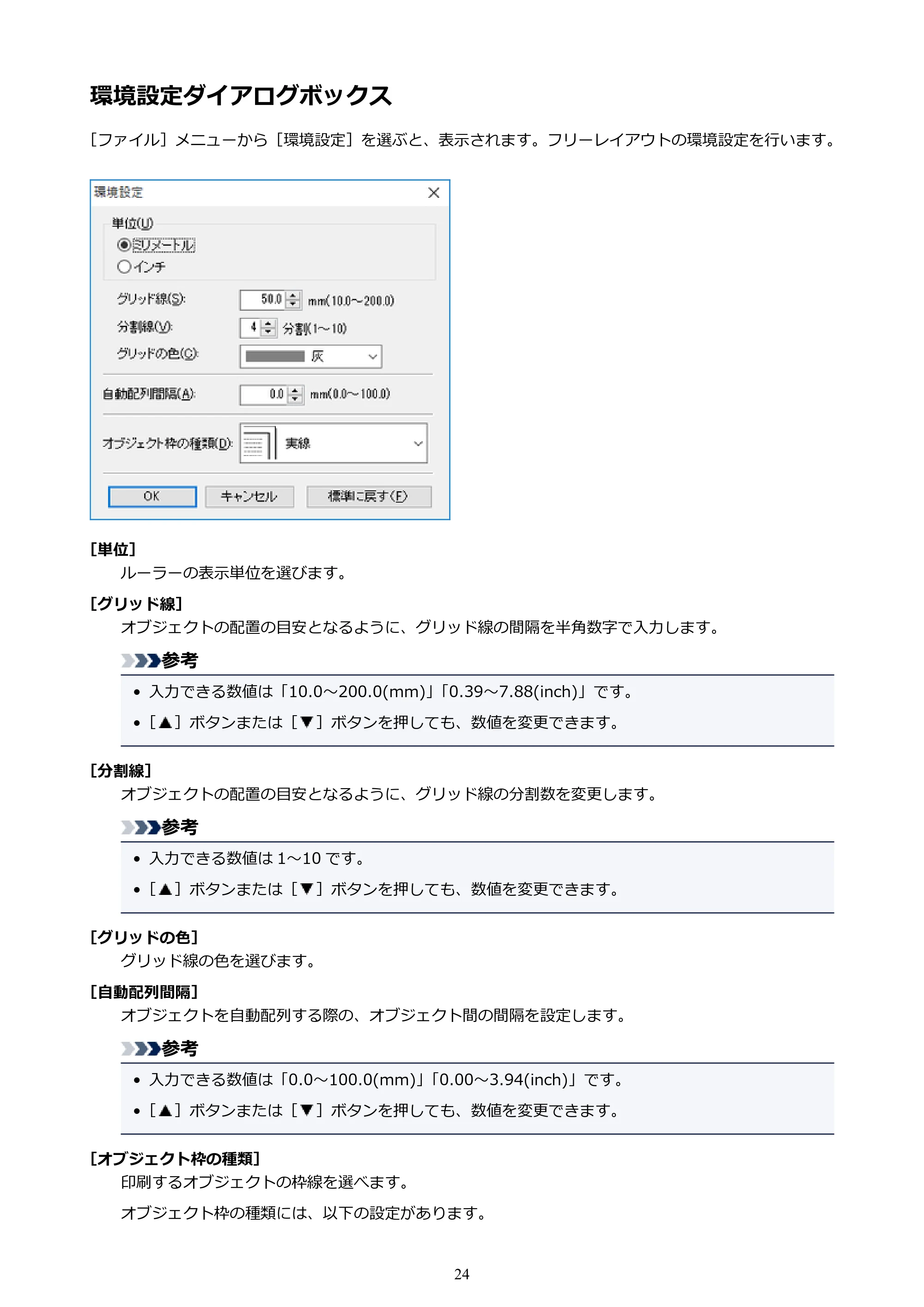Viewport: 924px width, 1307px height.
Task: Click the [分割線] section heading text
Action: coord(121,770)
